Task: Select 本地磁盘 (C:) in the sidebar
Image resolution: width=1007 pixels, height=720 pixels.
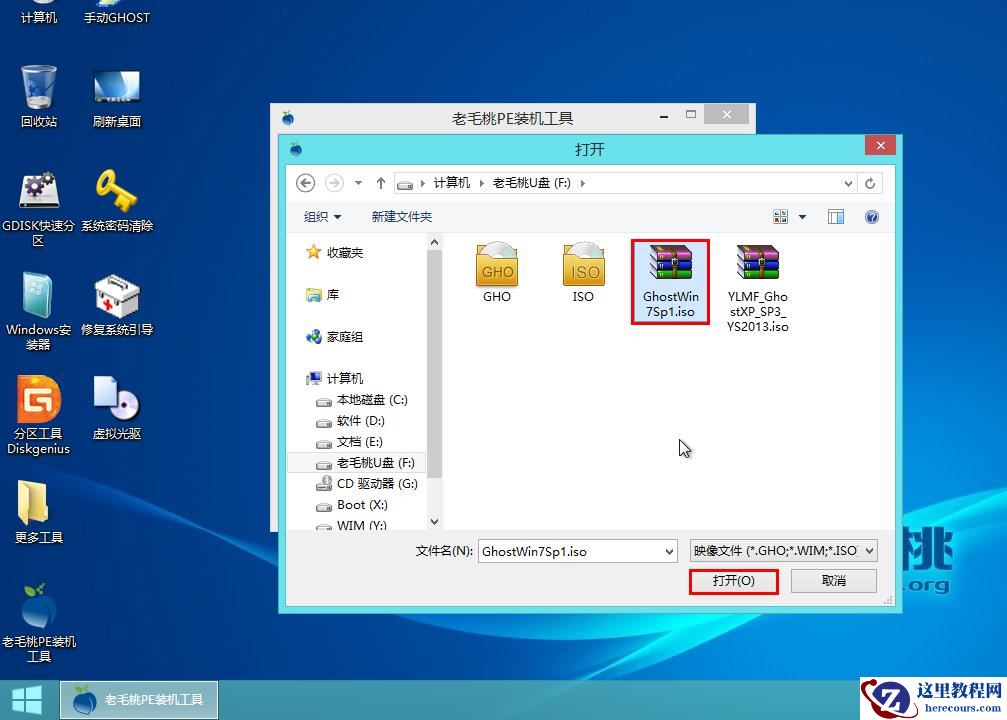Action: click(x=373, y=399)
